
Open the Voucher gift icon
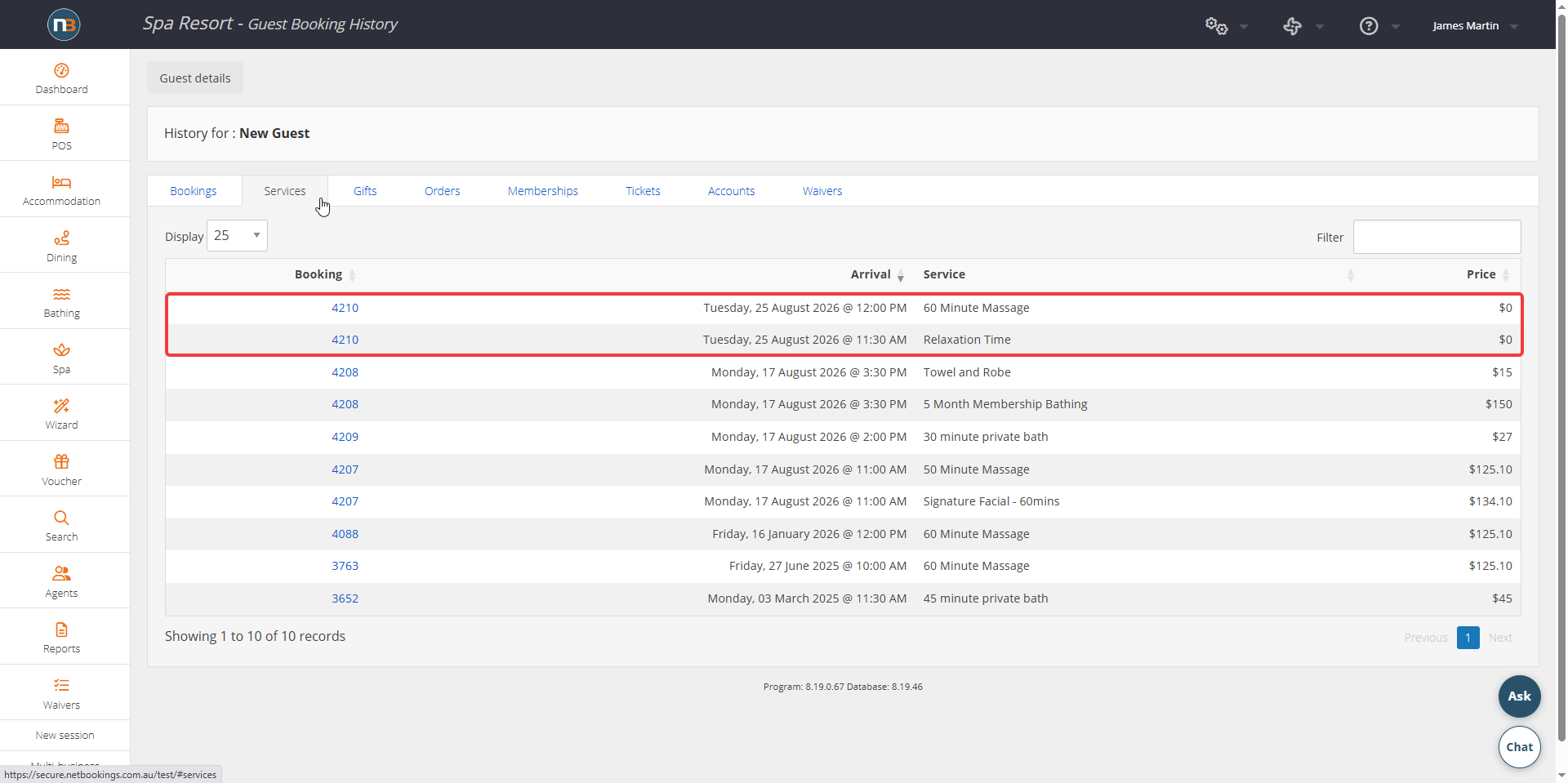pyautogui.click(x=61, y=461)
